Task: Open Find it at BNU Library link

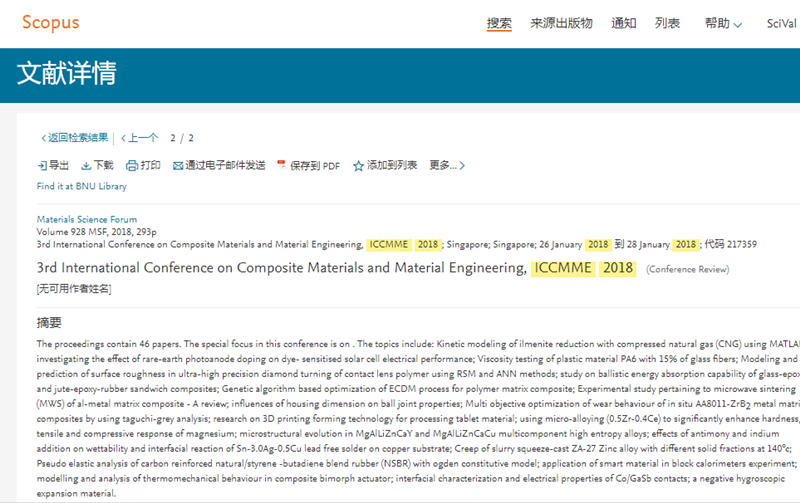Action: click(82, 186)
